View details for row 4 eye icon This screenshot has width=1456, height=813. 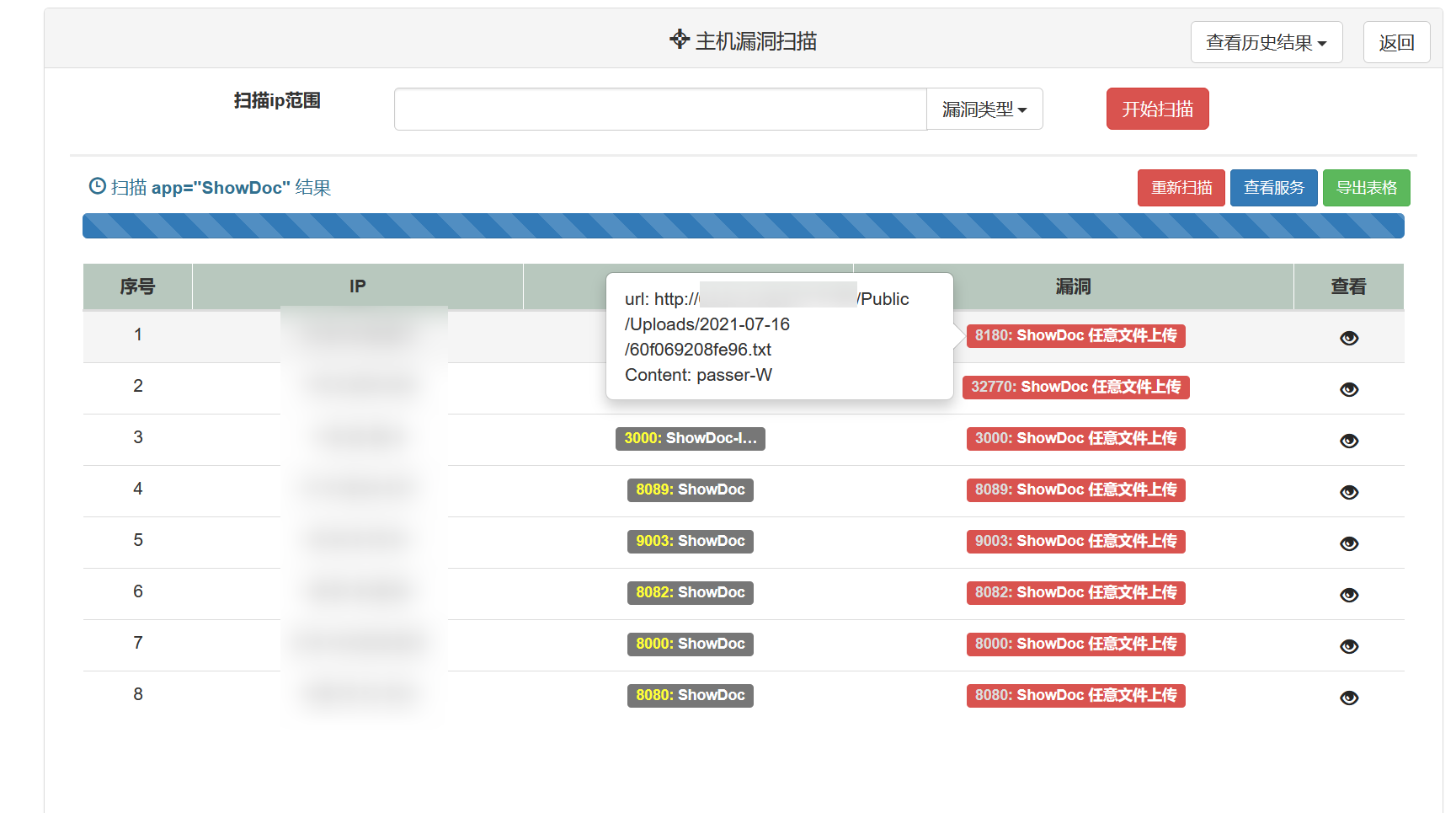(1349, 492)
